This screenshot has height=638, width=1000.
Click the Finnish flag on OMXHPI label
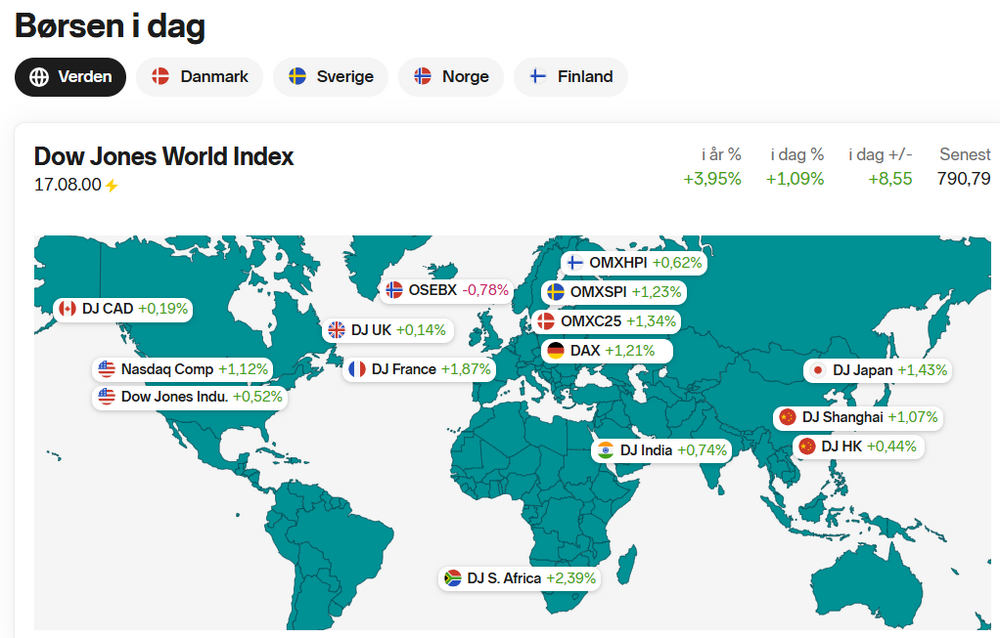point(575,263)
